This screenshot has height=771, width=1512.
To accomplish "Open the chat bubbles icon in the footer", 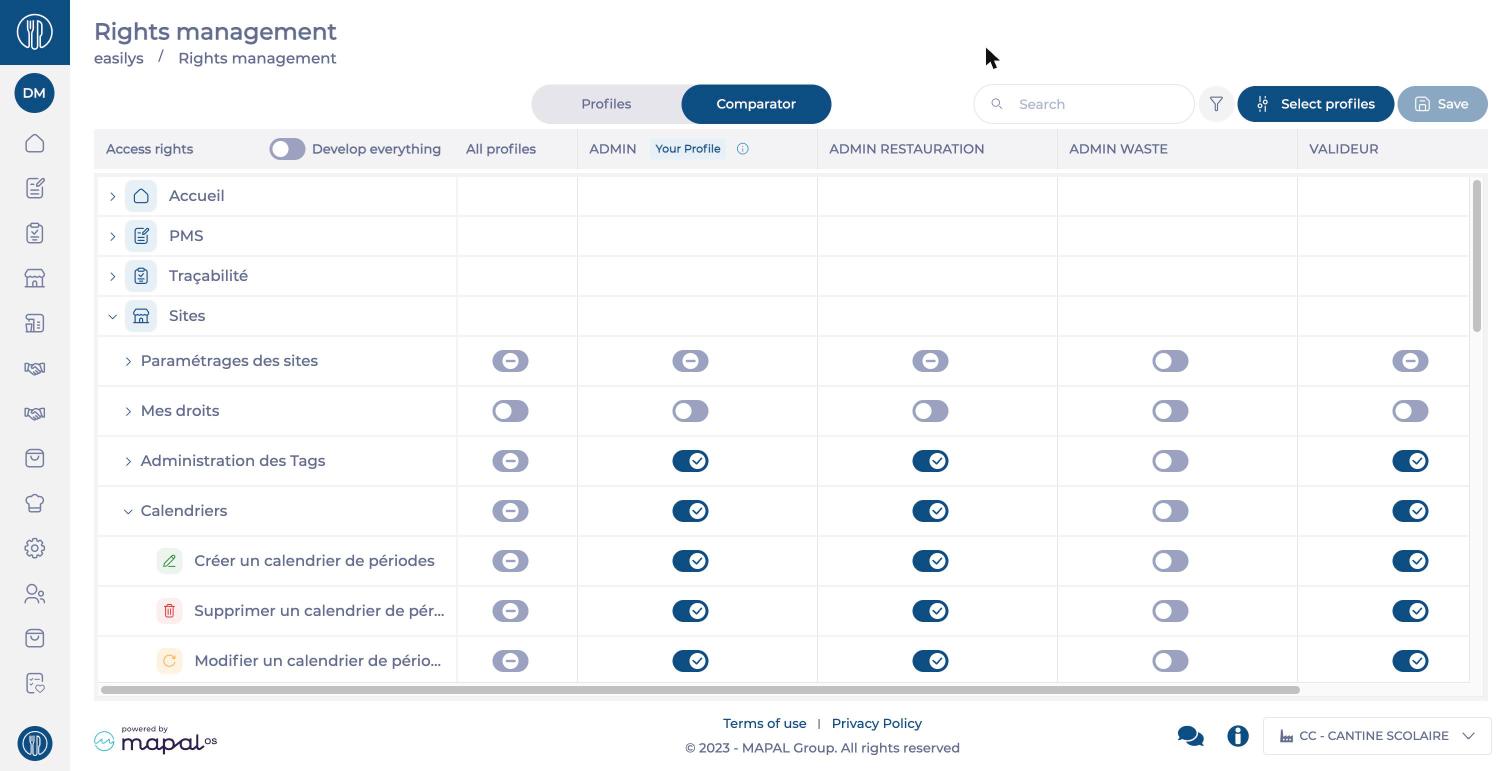I will pyautogui.click(x=1190, y=736).
